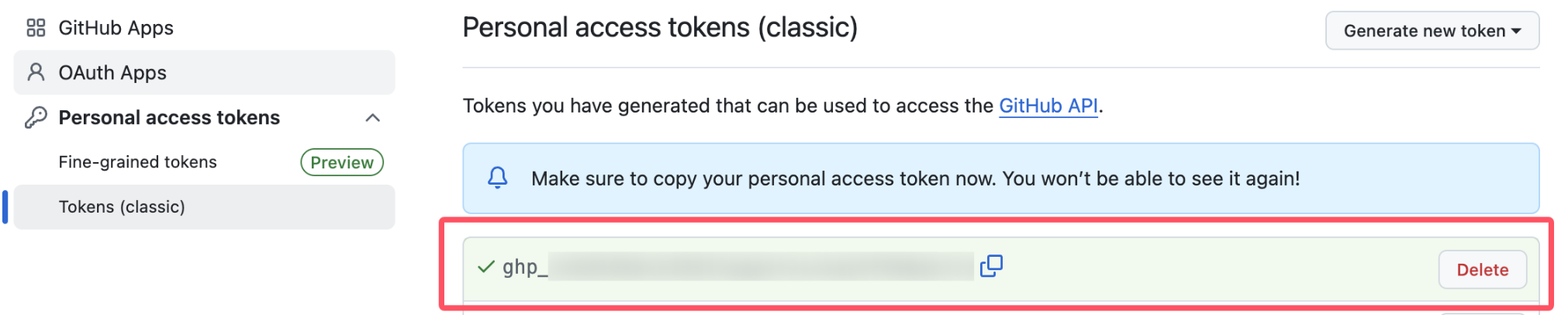The height and width of the screenshot is (315, 1568).
Task: Copy the token with the clipboard icon
Action: pos(991,267)
